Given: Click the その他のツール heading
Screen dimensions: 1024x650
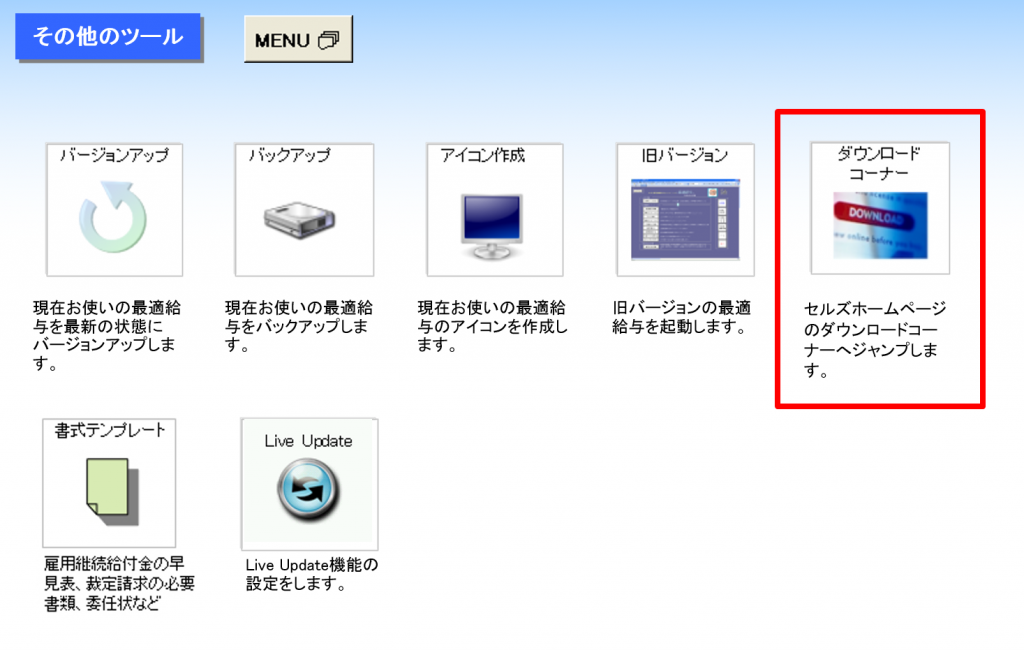Looking at the screenshot, I should [x=108, y=37].
